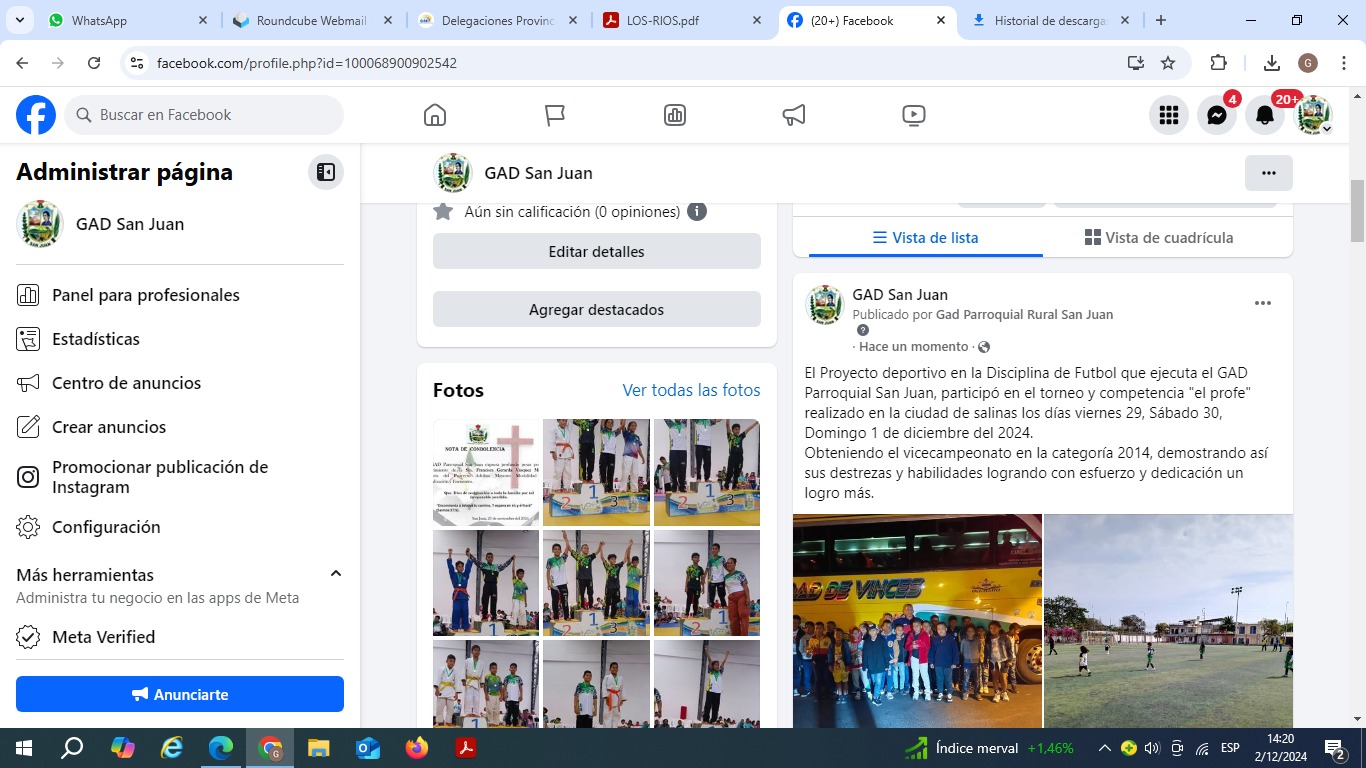Bookmark this page with the star icon
1366x768 pixels.
1167,63
